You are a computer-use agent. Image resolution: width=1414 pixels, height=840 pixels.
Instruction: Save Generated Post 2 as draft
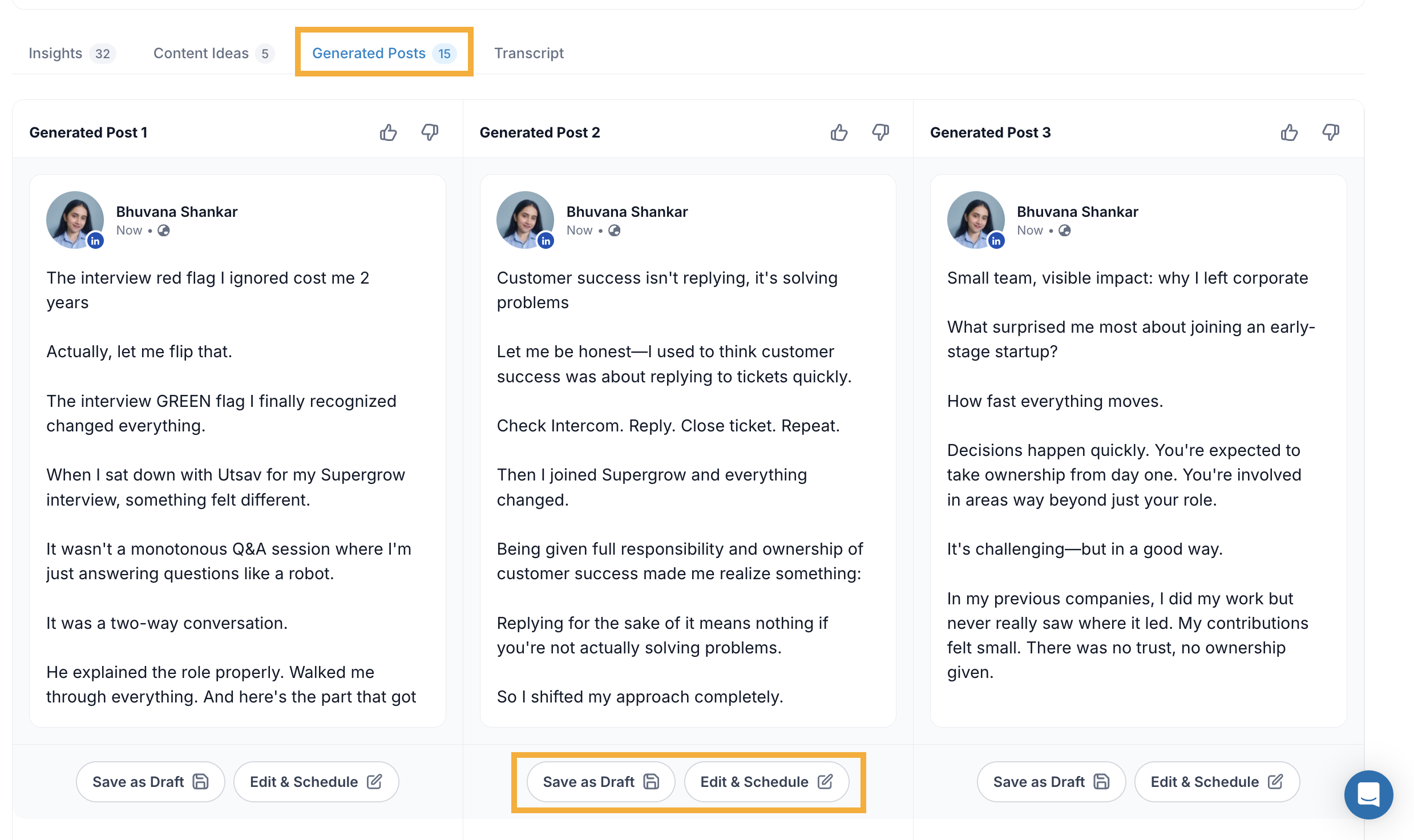[x=601, y=782]
